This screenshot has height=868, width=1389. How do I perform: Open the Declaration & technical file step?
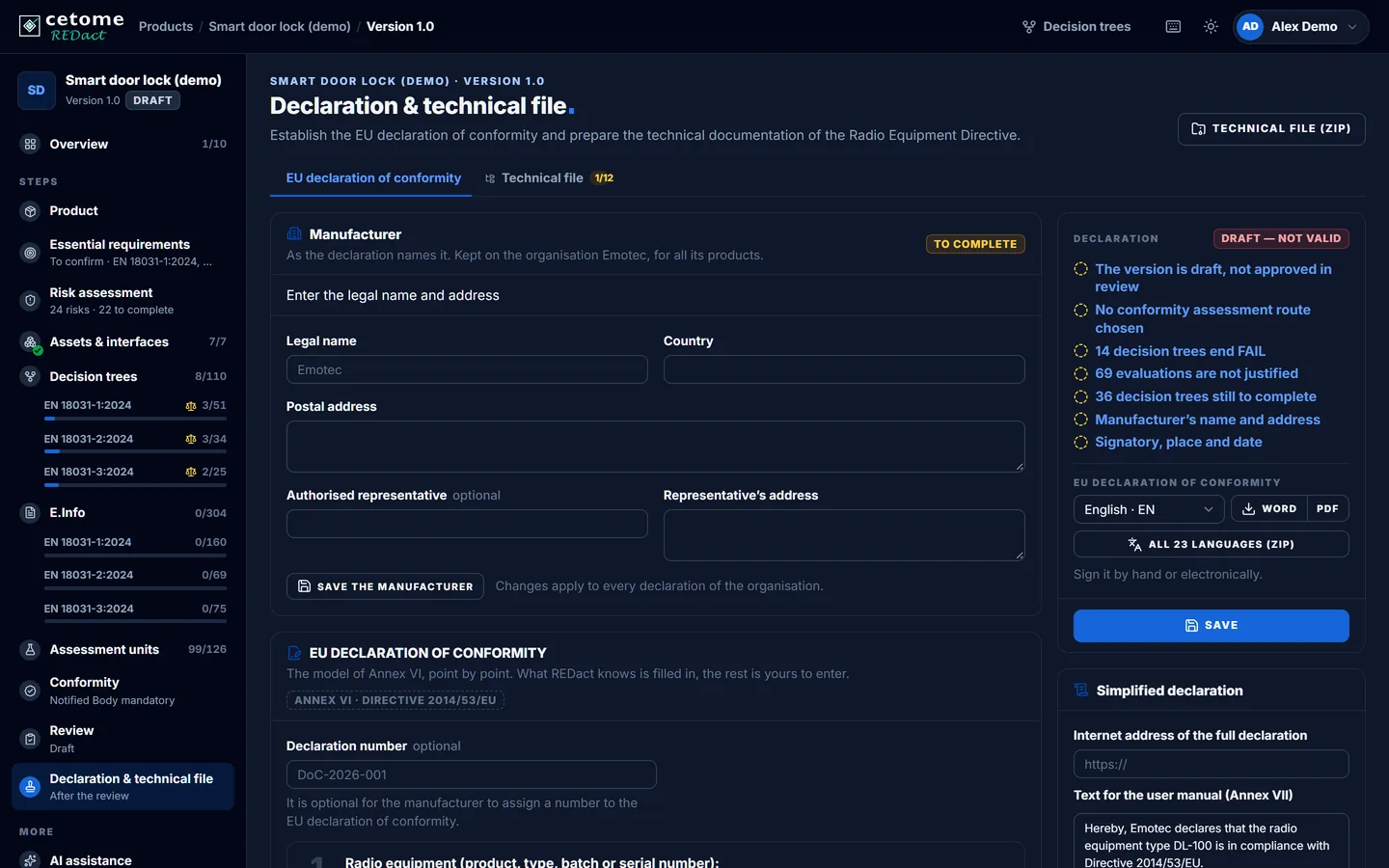[123, 786]
